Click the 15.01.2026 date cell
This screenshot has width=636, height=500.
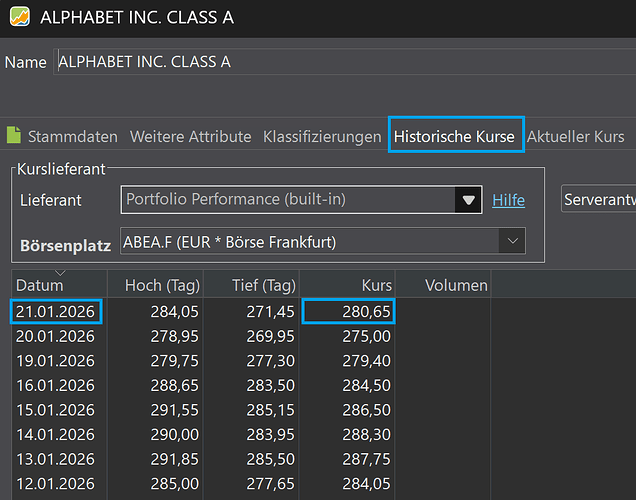click(x=56, y=410)
